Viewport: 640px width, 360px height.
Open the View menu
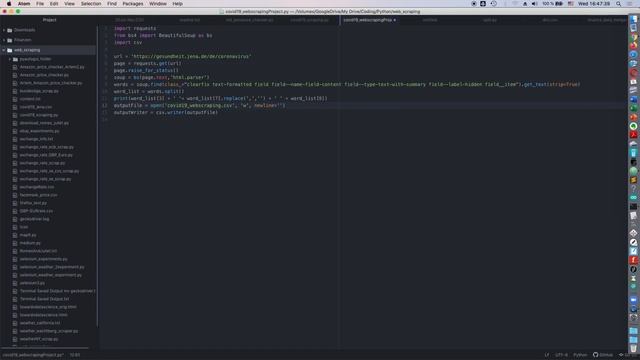click(69, 4)
